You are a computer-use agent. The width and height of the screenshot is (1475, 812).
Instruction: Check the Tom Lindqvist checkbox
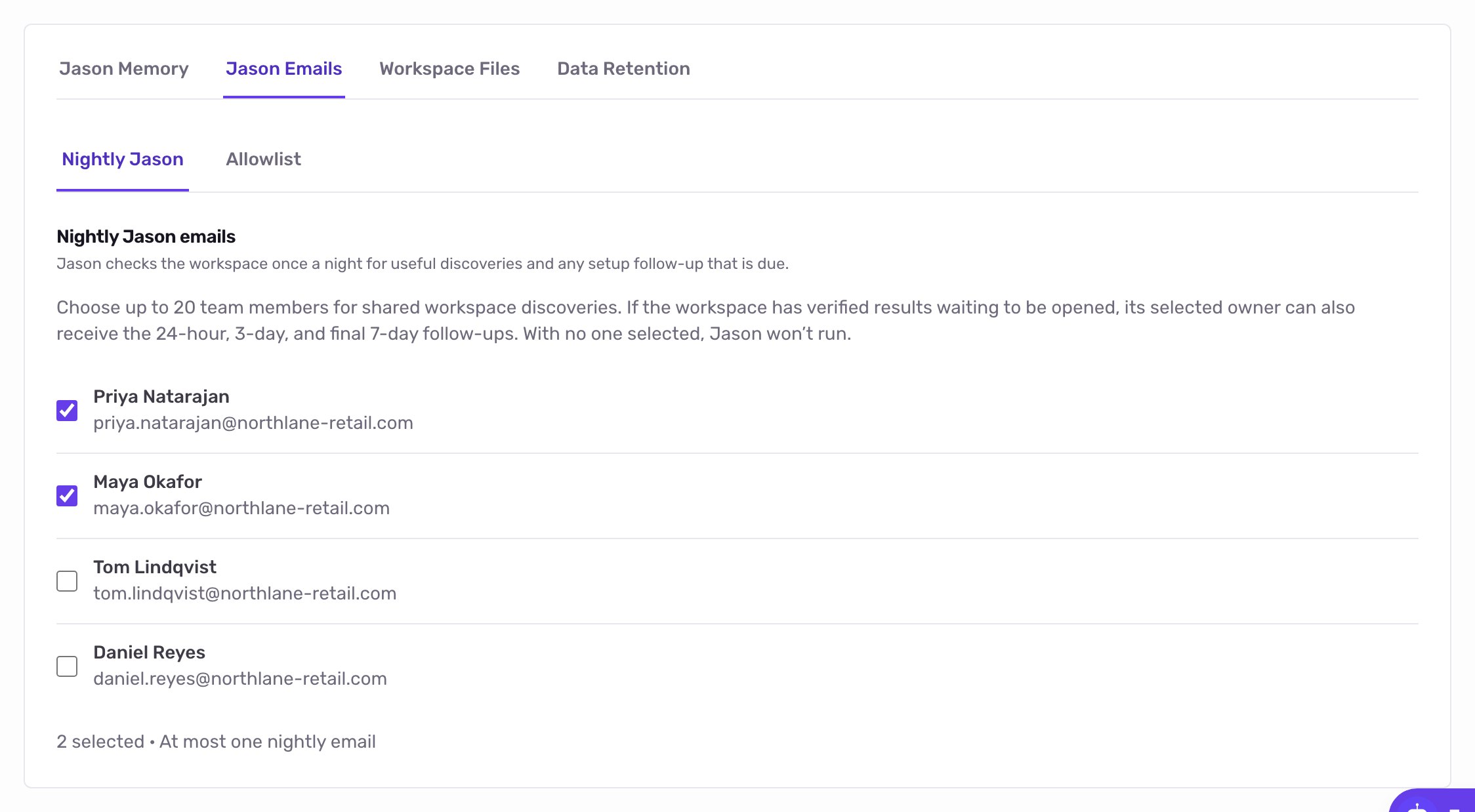point(67,581)
